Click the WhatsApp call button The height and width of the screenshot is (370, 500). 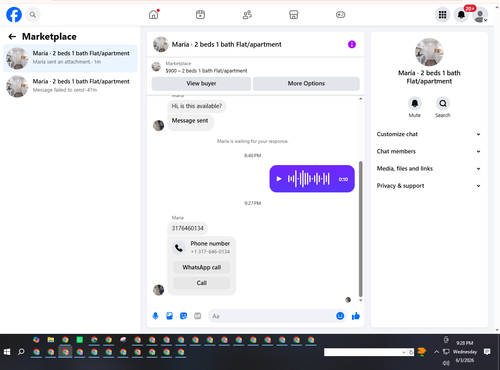pos(202,267)
